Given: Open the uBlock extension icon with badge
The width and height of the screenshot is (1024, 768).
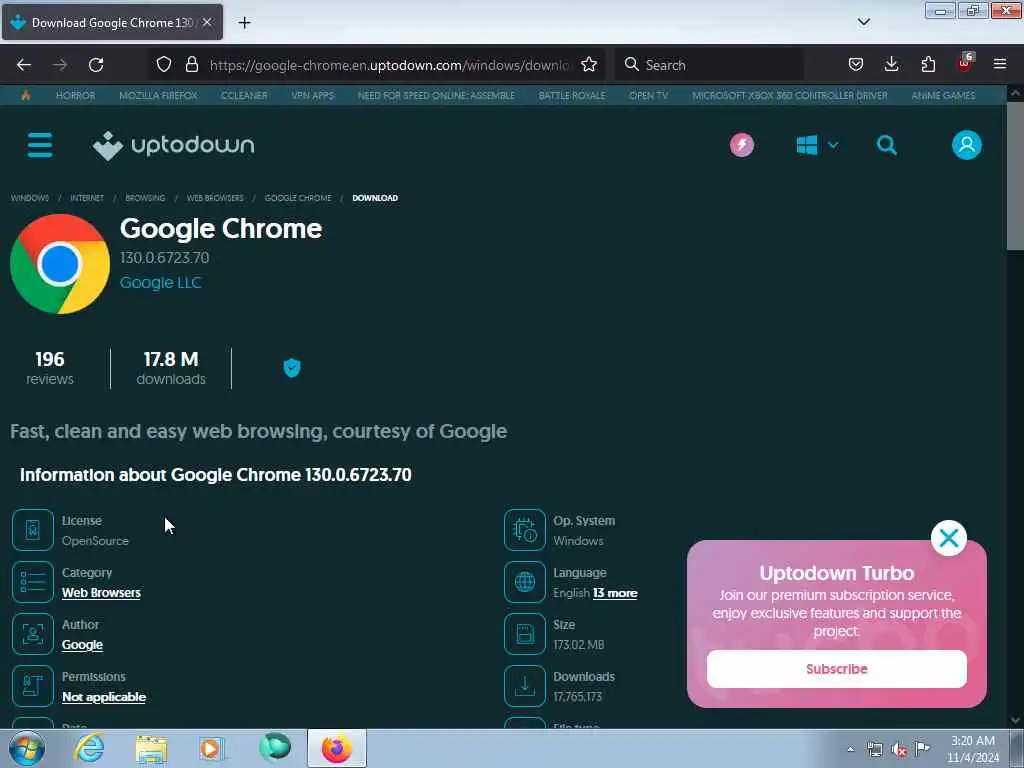Looking at the screenshot, I should click(x=965, y=63).
